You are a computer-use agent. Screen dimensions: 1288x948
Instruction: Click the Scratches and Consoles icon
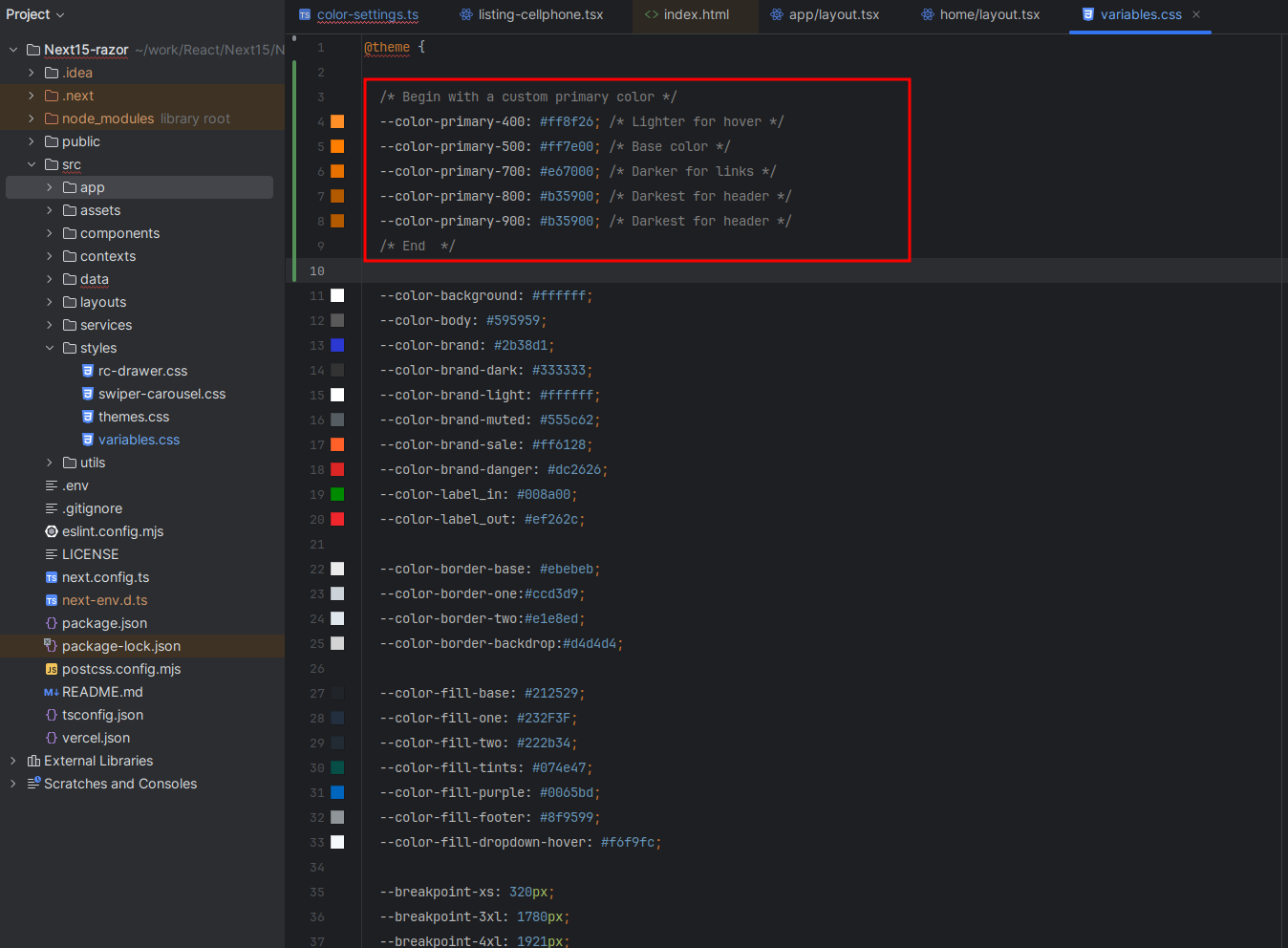click(x=33, y=784)
